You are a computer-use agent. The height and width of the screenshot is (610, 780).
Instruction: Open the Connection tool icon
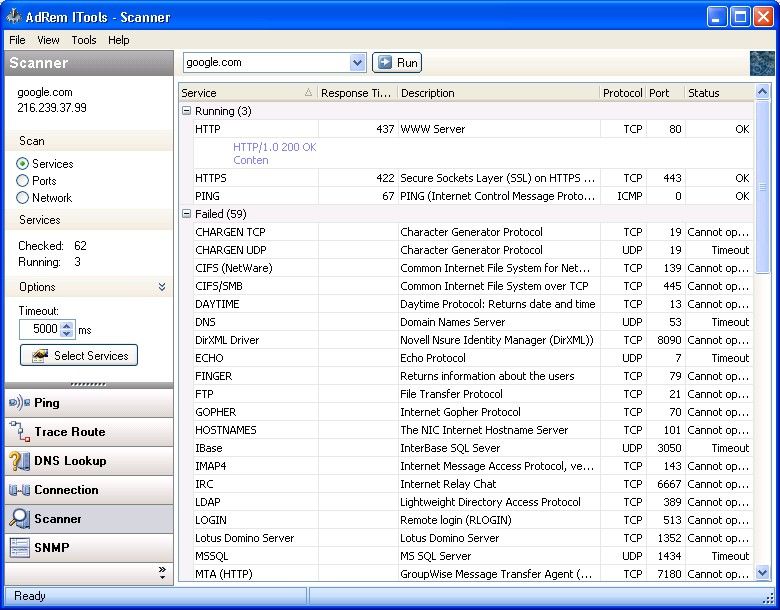(x=19, y=490)
